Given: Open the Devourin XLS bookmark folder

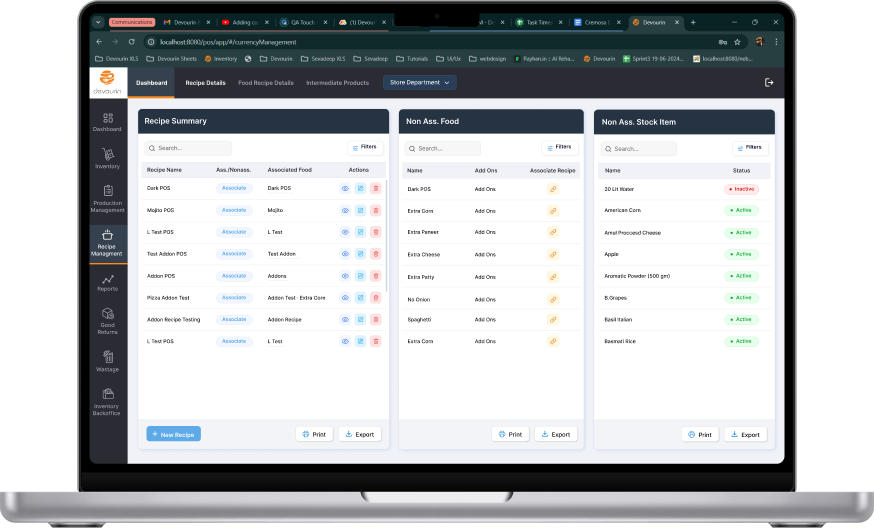Looking at the screenshot, I should click(x=116, y=59).
